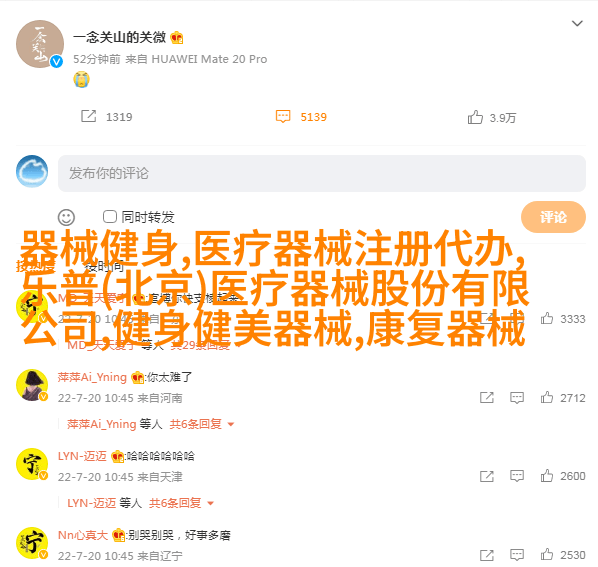Focus the 发布你的评论 comment input field
The width and height of the screenshot is (598, 567).
pyautogui.click(x=322, y=173)
